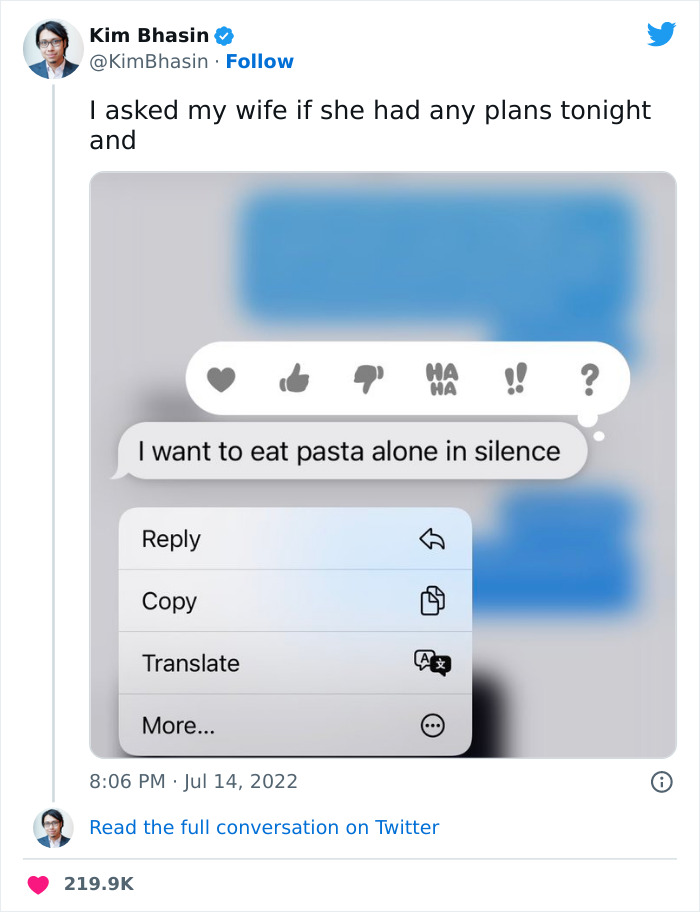
Task: React with the heart tapback
Action: click(220, 379)
